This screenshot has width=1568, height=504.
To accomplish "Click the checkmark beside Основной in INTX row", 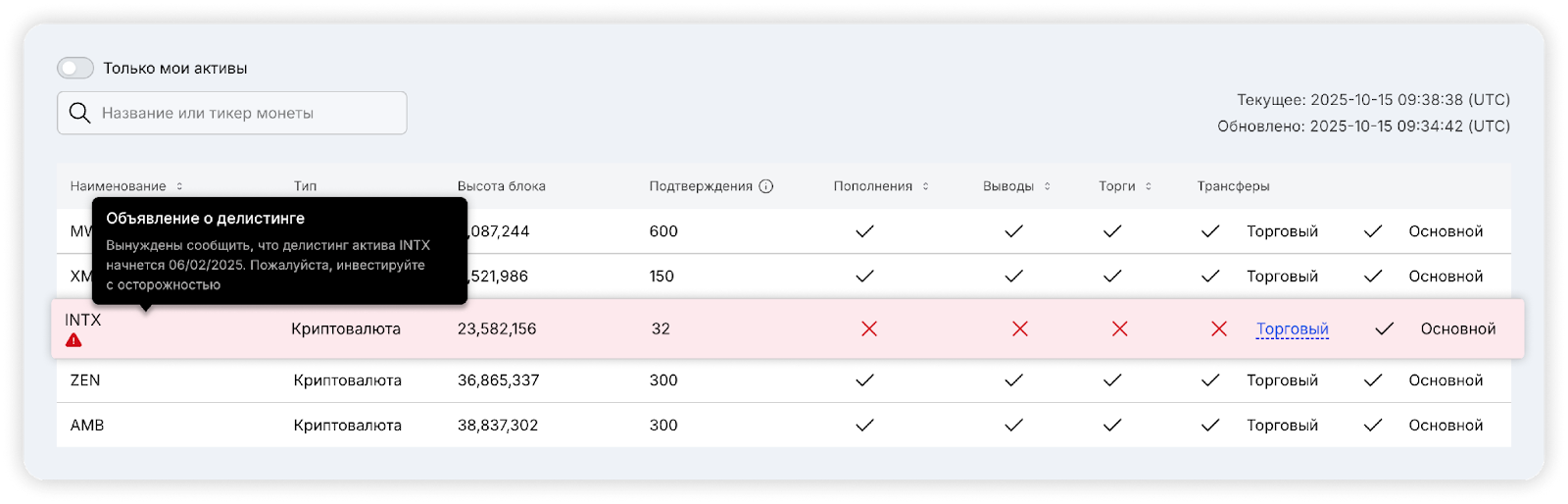I will (x=1384, y=329).
